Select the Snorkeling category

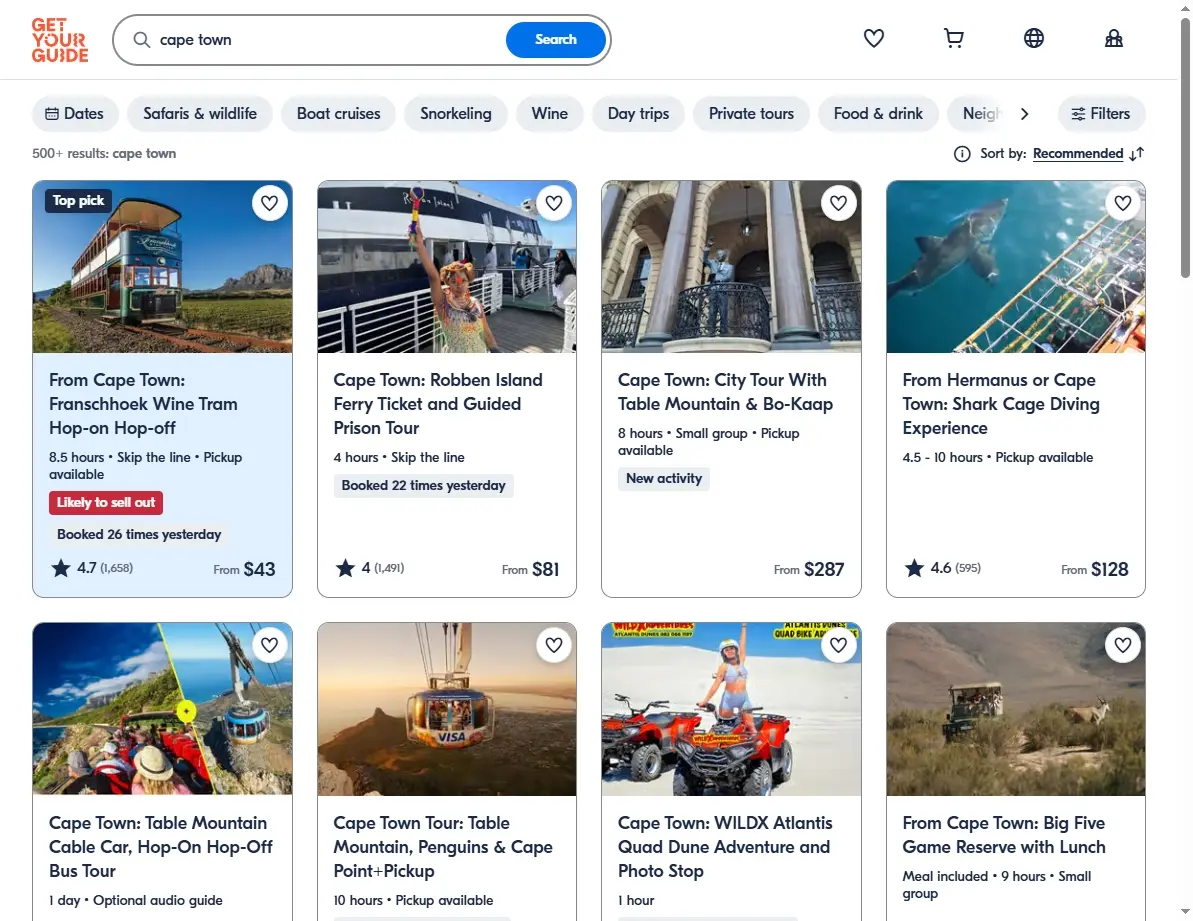click(x=456, y=114)
